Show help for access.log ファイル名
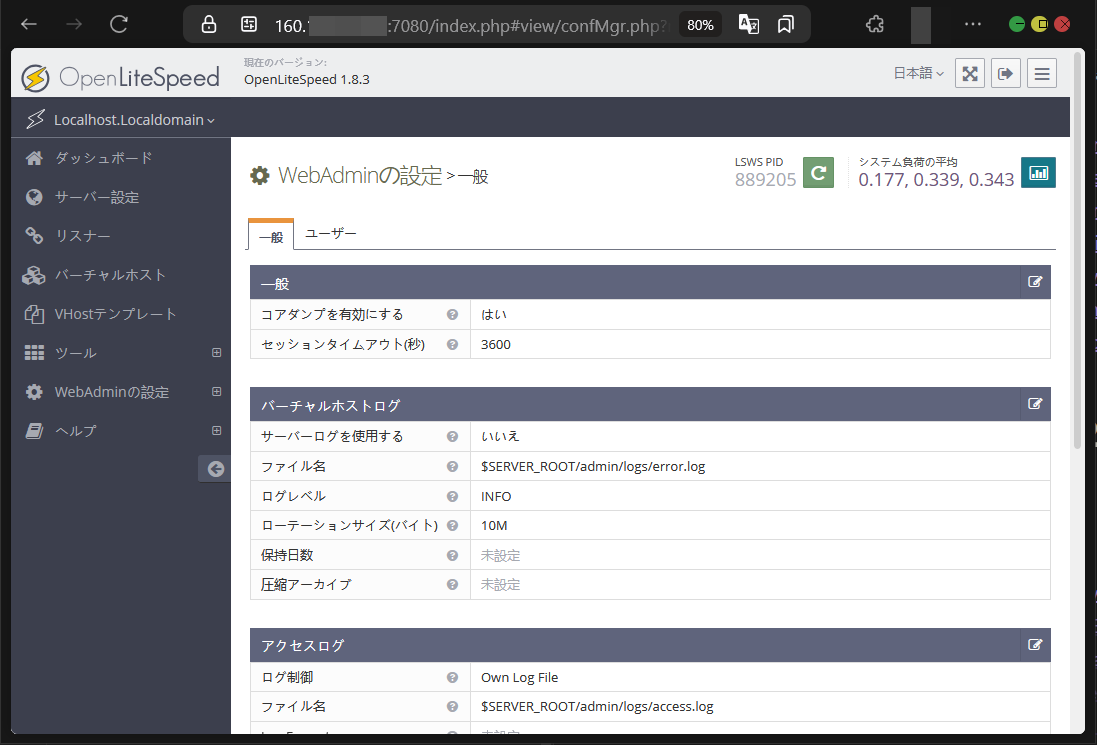Screen dimensions: 1097x745 (x=453, y=707)
